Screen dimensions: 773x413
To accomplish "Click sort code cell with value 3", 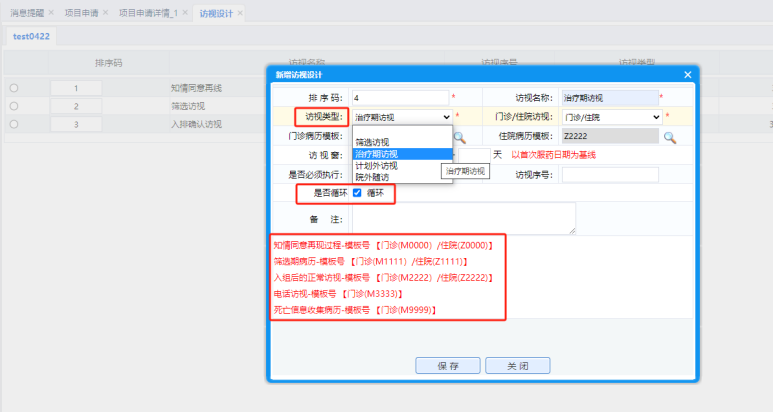I will (x=76, y=124).
